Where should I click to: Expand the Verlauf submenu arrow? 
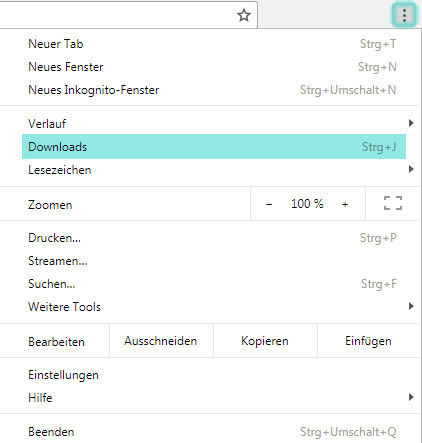coord(411,123)
